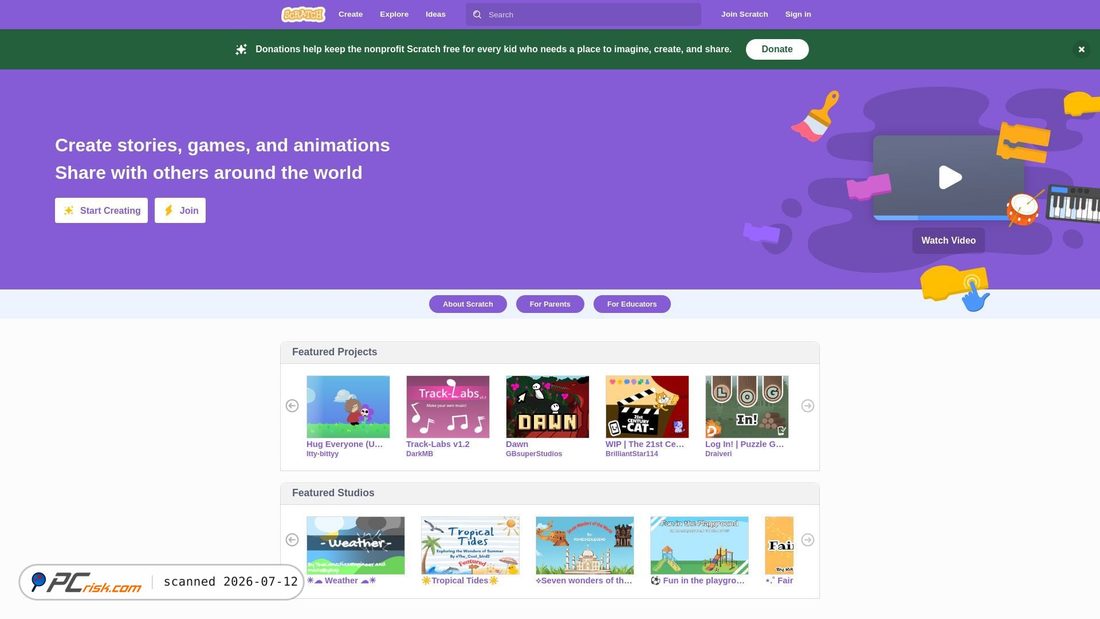1100x619 pixels.
Task: Open the Weather studio thumbnail
Action: click(x=356, y=545)
